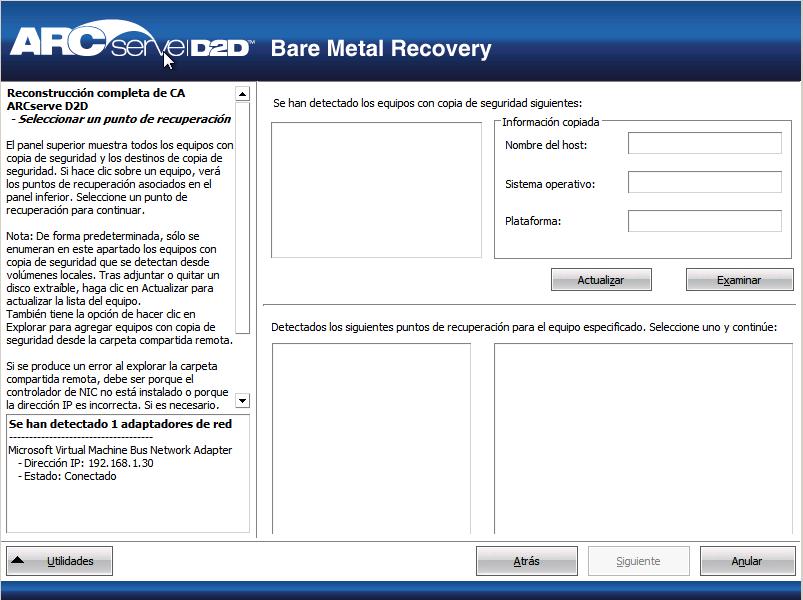The width and height of the screenshot is (803, 600).
Task: Click inside the Nombre del host field
Action: pyautogui.click(x=704, y=143)
